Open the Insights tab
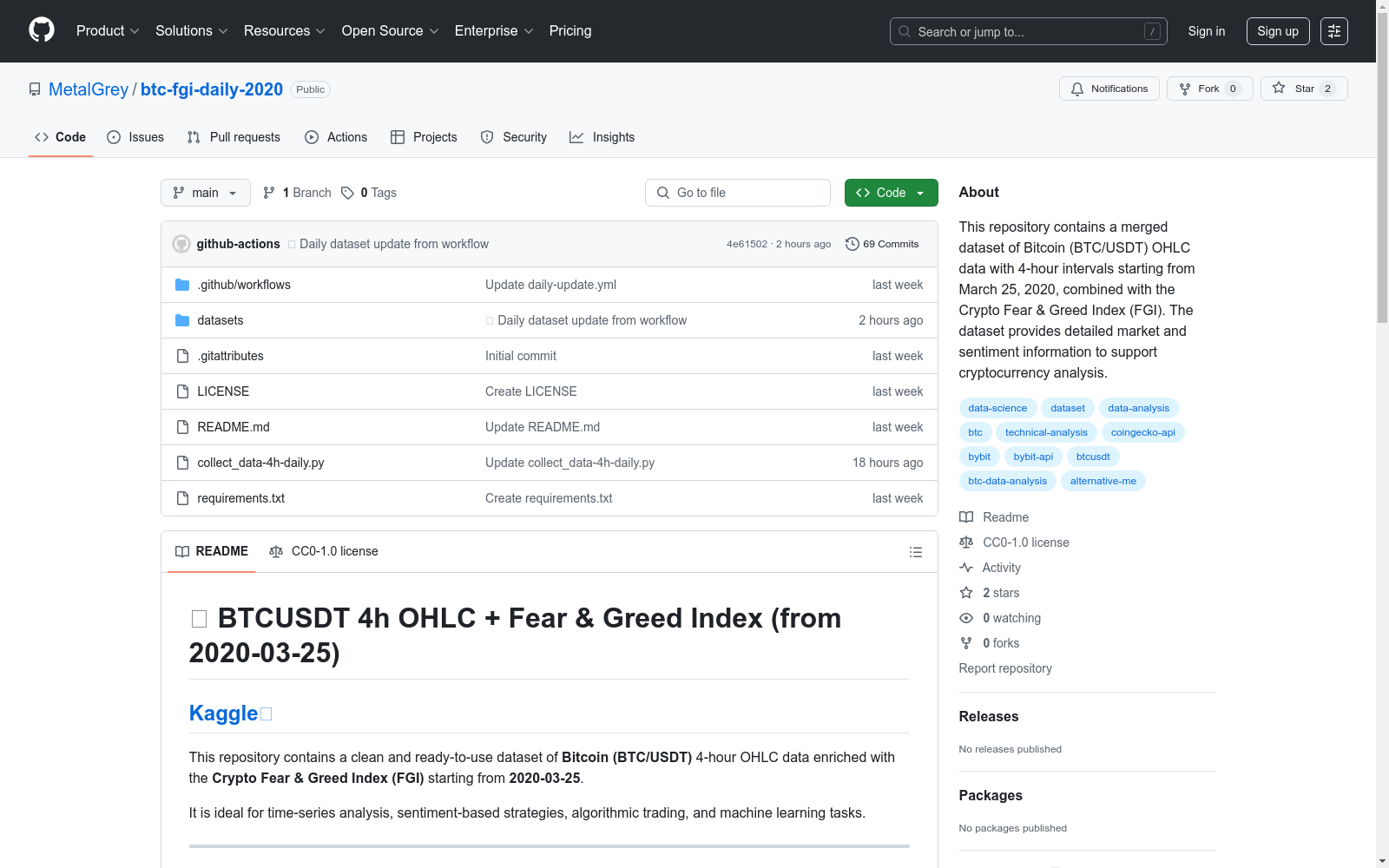This screenshot has height=868, width=1389. pos(602,137)
